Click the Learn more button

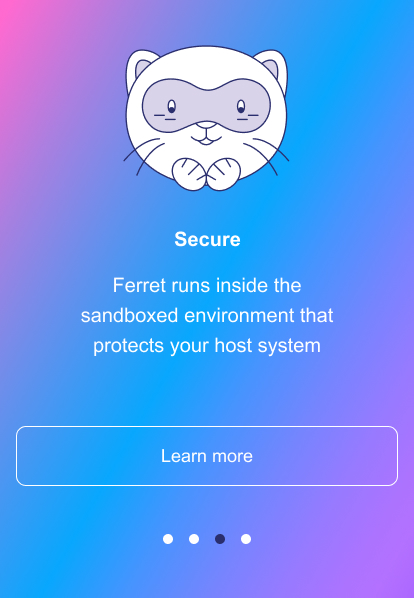(207, 456)
